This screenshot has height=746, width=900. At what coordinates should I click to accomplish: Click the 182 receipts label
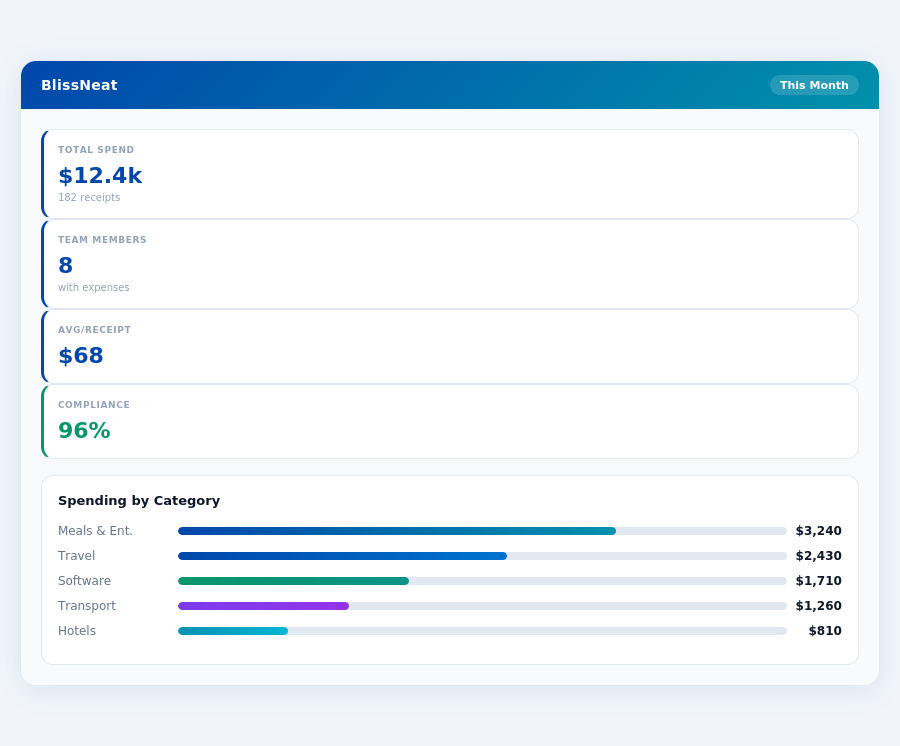click(88, 197)
